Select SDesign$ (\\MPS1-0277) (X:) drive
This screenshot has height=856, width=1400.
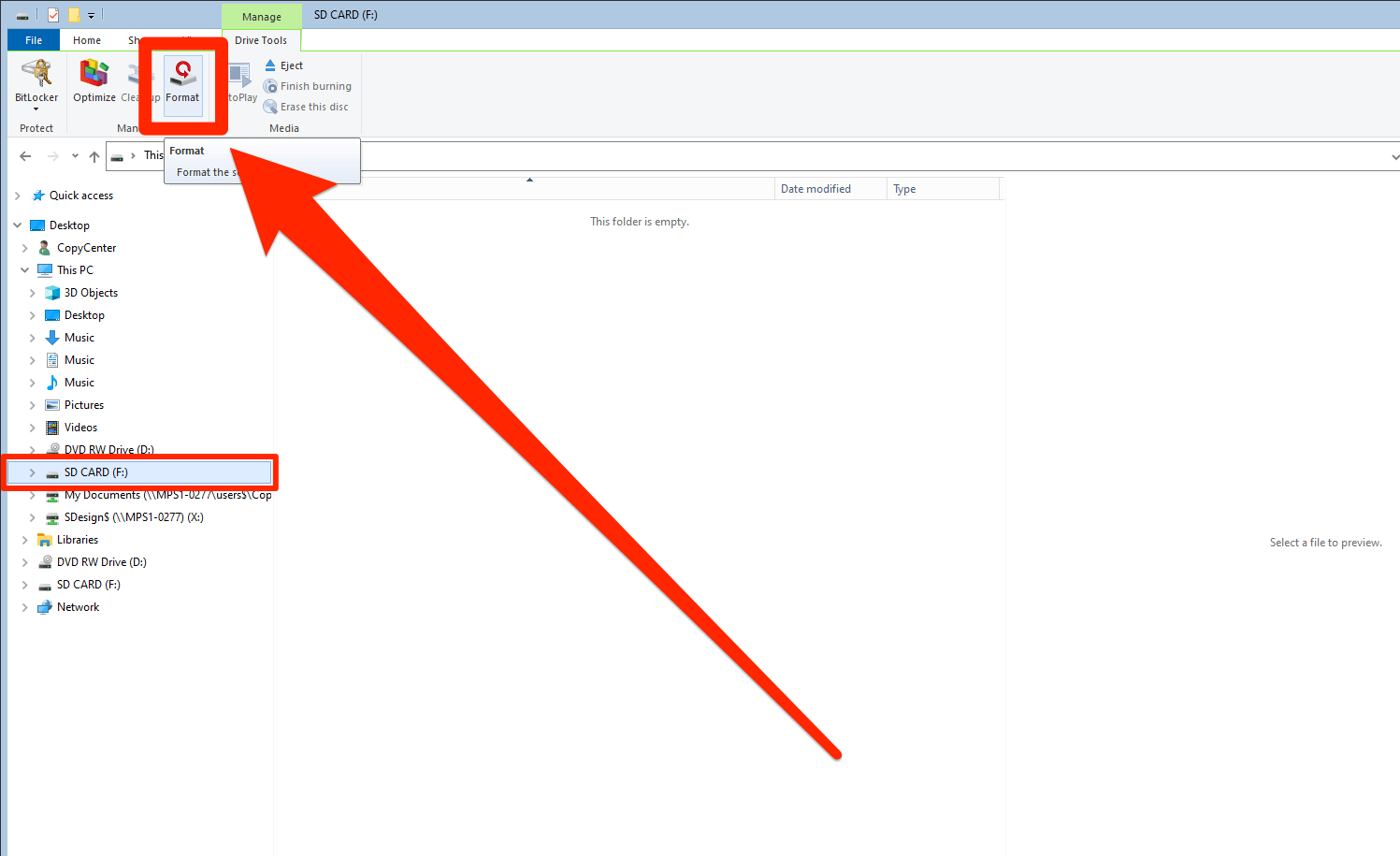[x=134, y=517]
